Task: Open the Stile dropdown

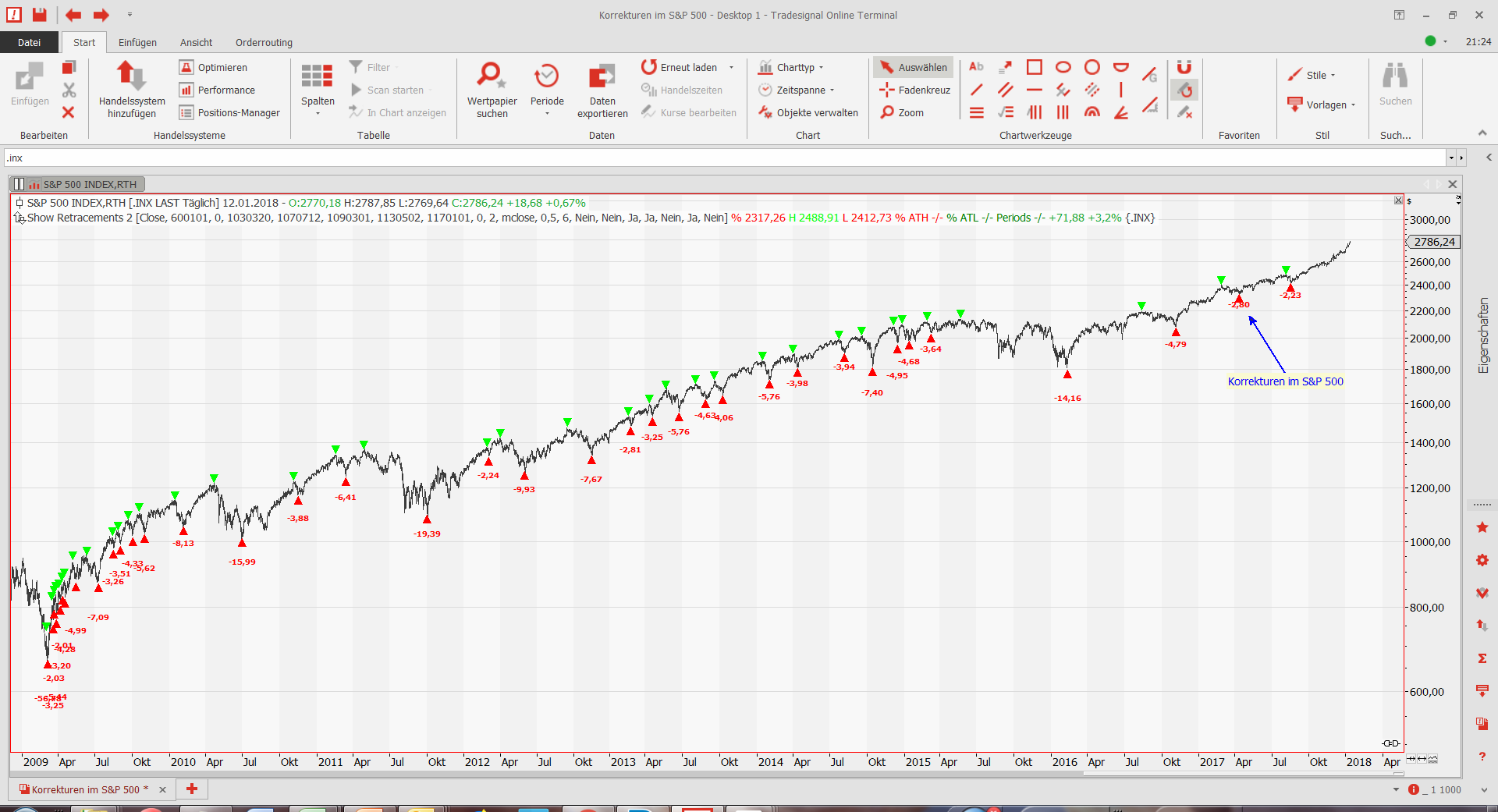Action: point(1312,75)
